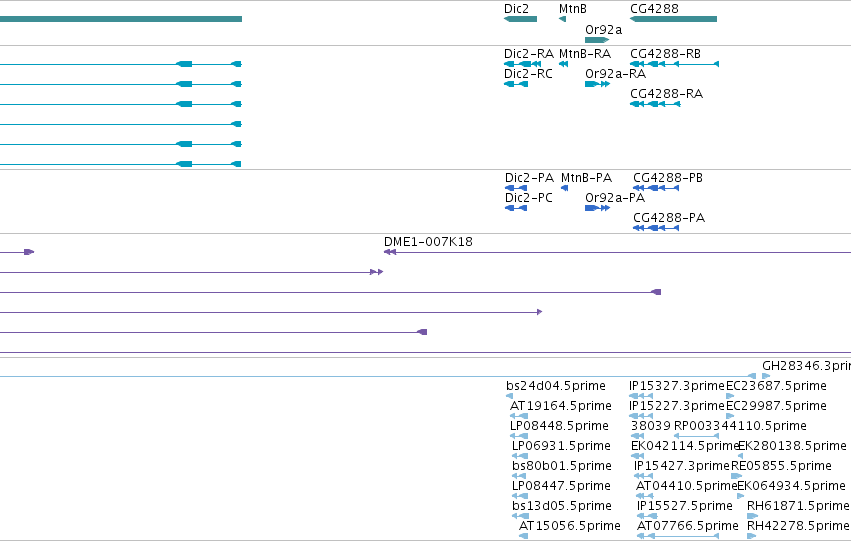Click the CG4288-RA transcript label
This screenshot has height=541, width=851.
click(x=666, y=94)
